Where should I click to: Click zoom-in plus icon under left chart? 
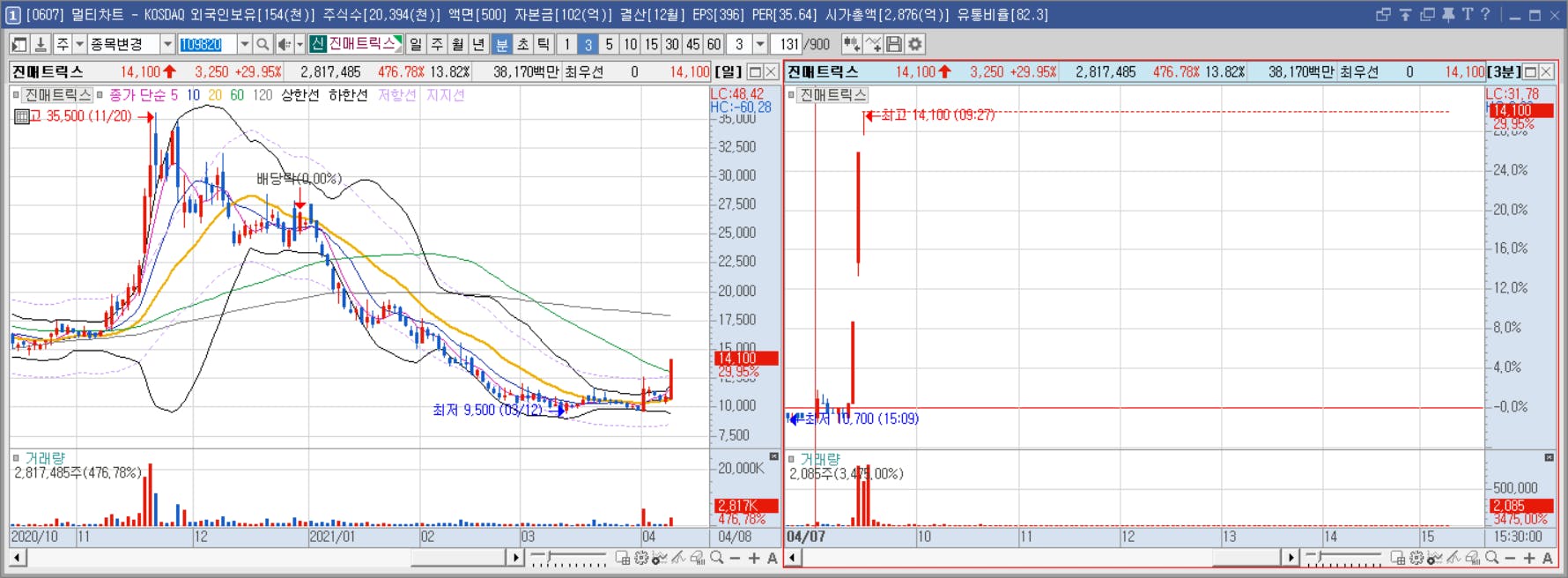pos(754,558)
